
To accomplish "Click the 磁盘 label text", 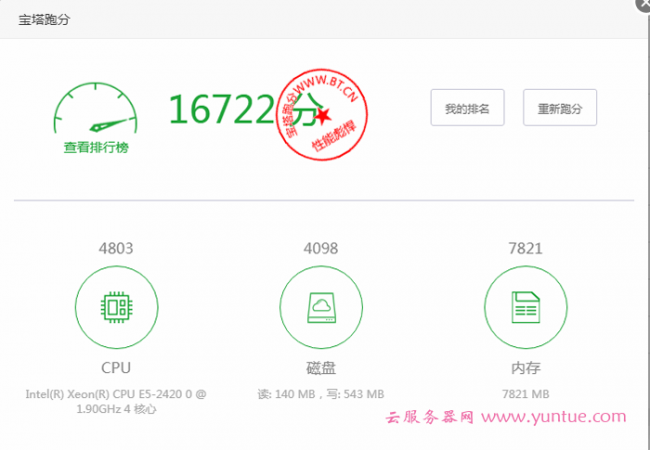I will point(320,367).
